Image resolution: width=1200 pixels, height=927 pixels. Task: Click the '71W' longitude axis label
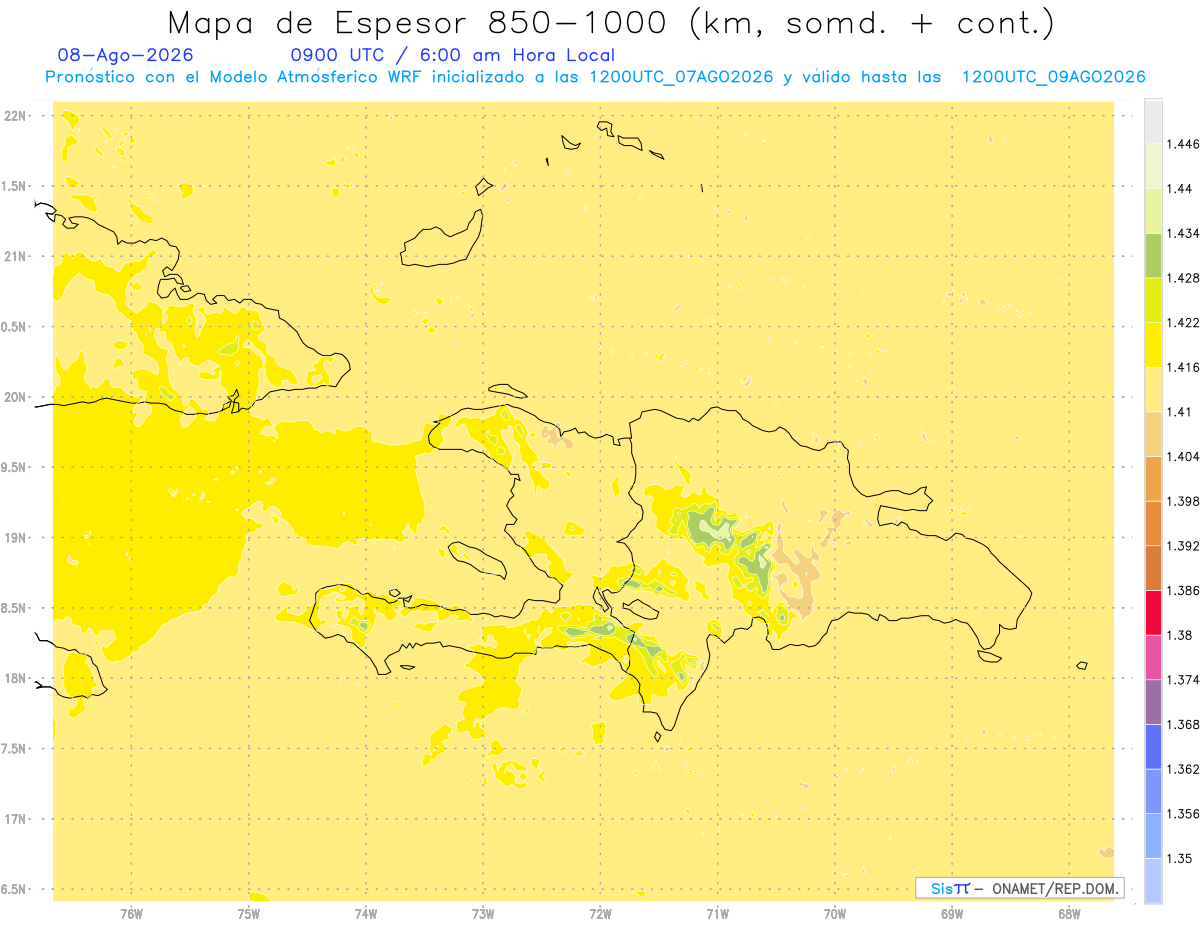[x=717, y=913]
